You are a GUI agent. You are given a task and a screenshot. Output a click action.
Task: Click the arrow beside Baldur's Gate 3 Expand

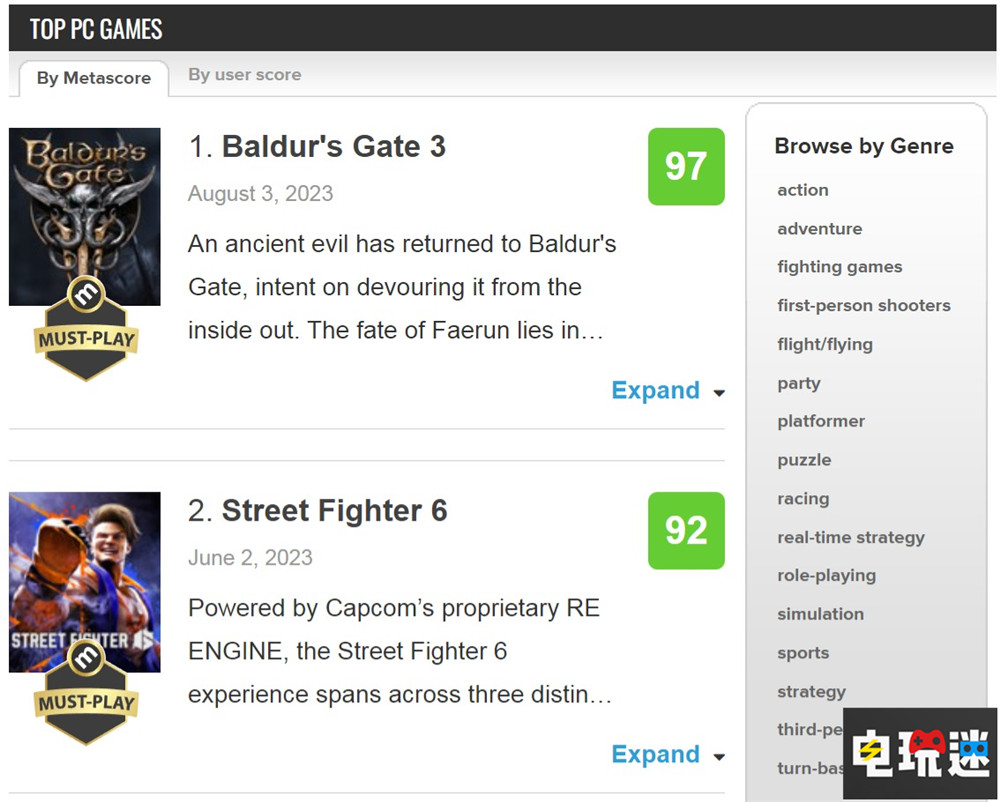[x=719, y=393]
